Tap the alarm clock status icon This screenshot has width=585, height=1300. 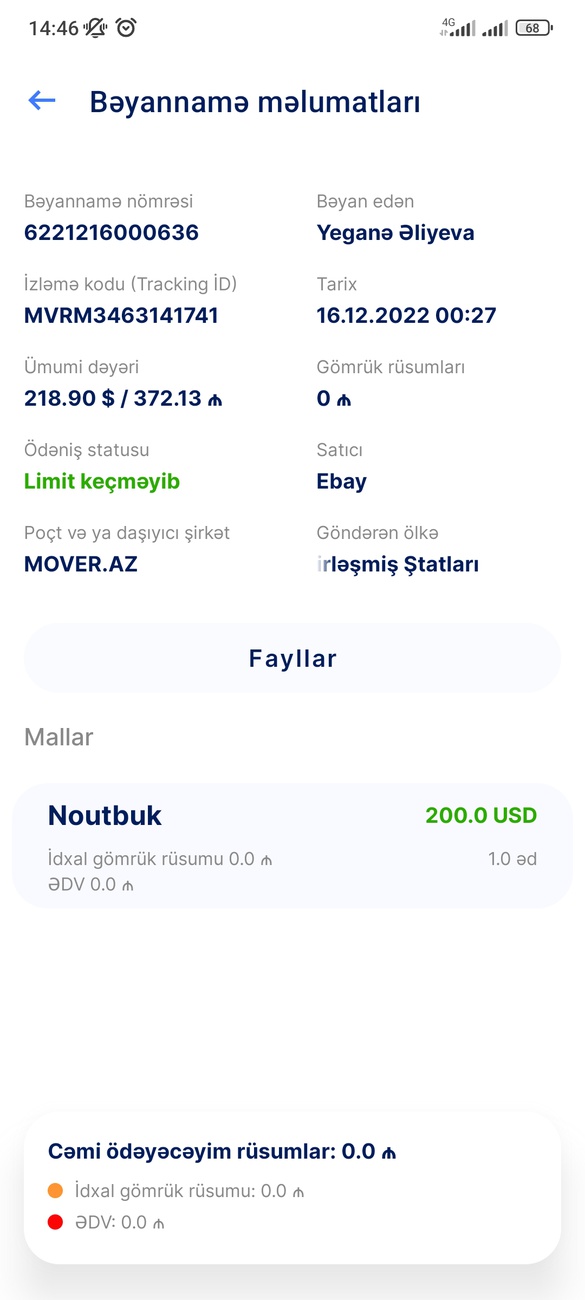tap(126, 28)
